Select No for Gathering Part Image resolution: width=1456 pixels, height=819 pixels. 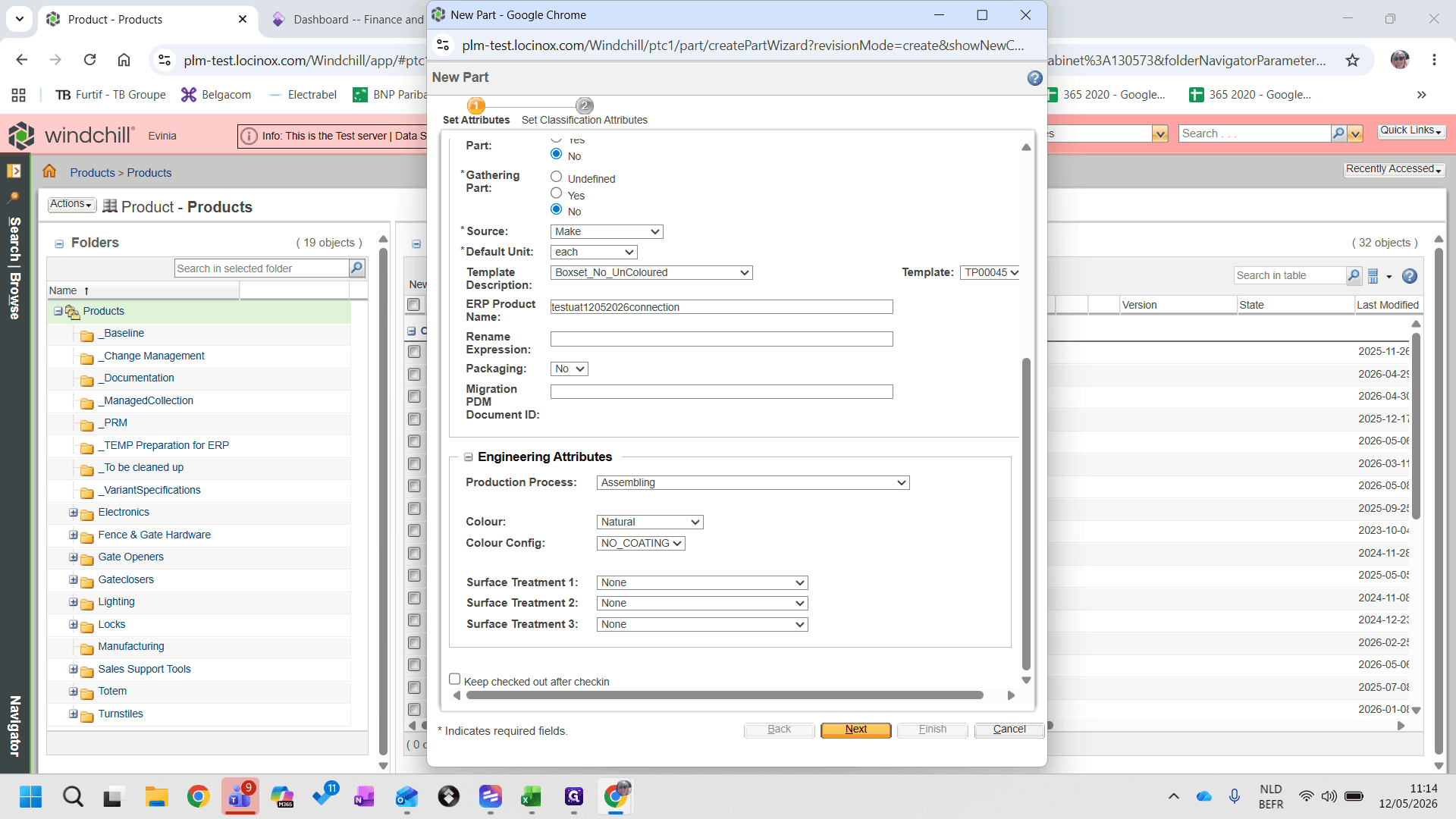[x=556, y=209]
